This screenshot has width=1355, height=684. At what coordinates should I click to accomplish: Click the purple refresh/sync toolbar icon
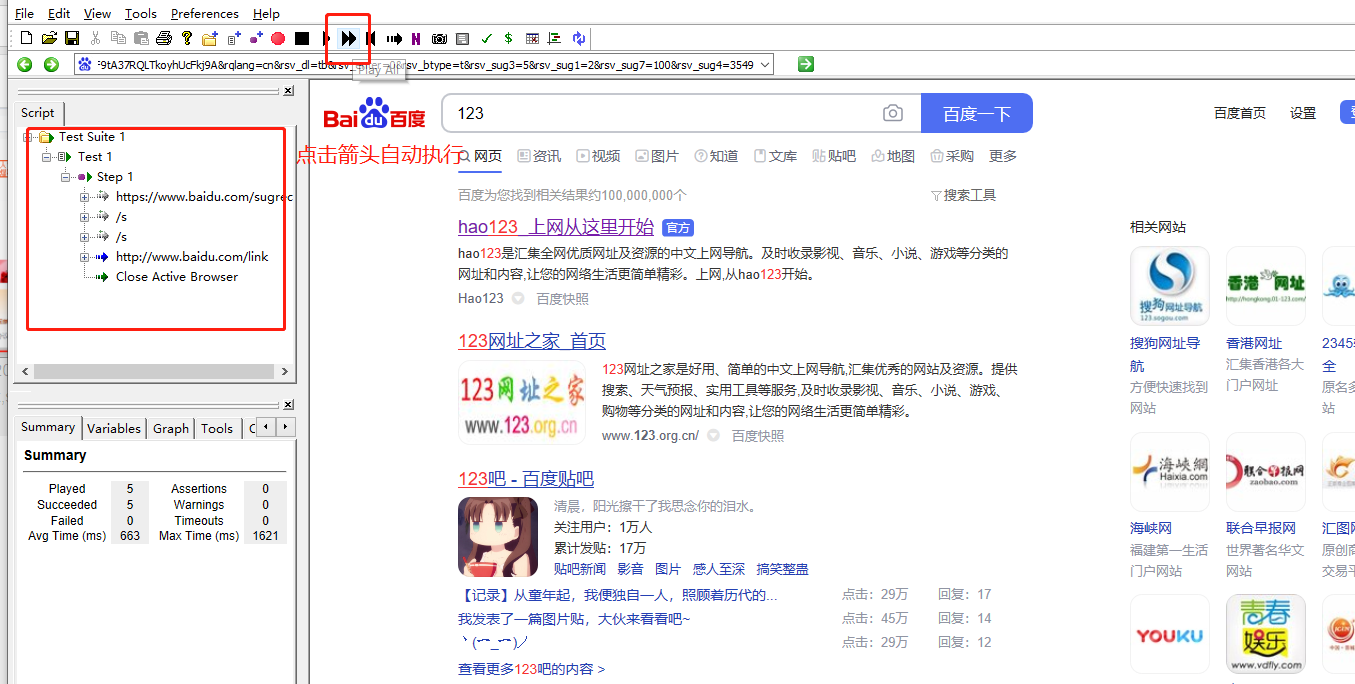click(579, 37)
